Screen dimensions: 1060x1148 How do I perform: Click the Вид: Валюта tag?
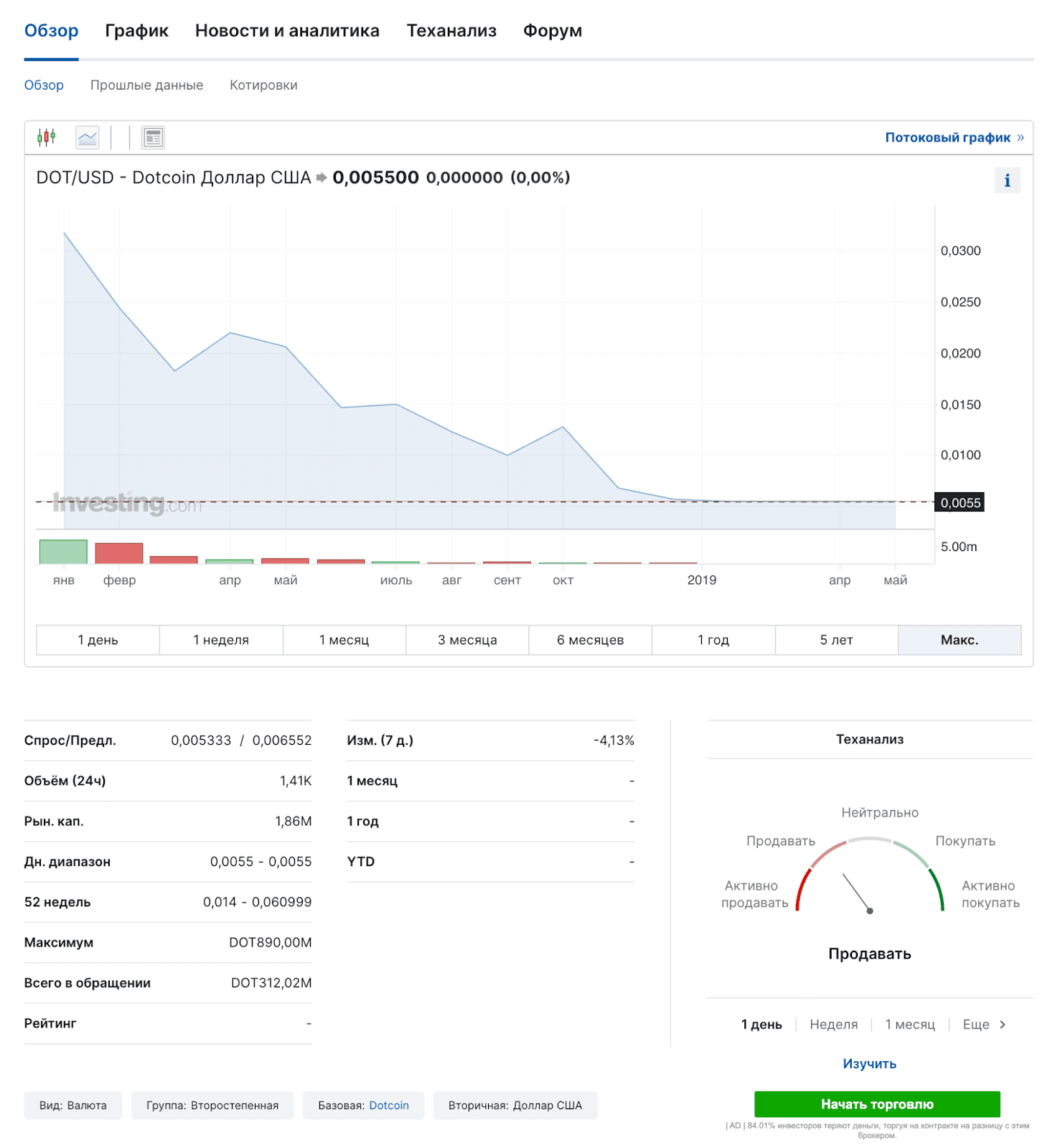coord(73,1106)
